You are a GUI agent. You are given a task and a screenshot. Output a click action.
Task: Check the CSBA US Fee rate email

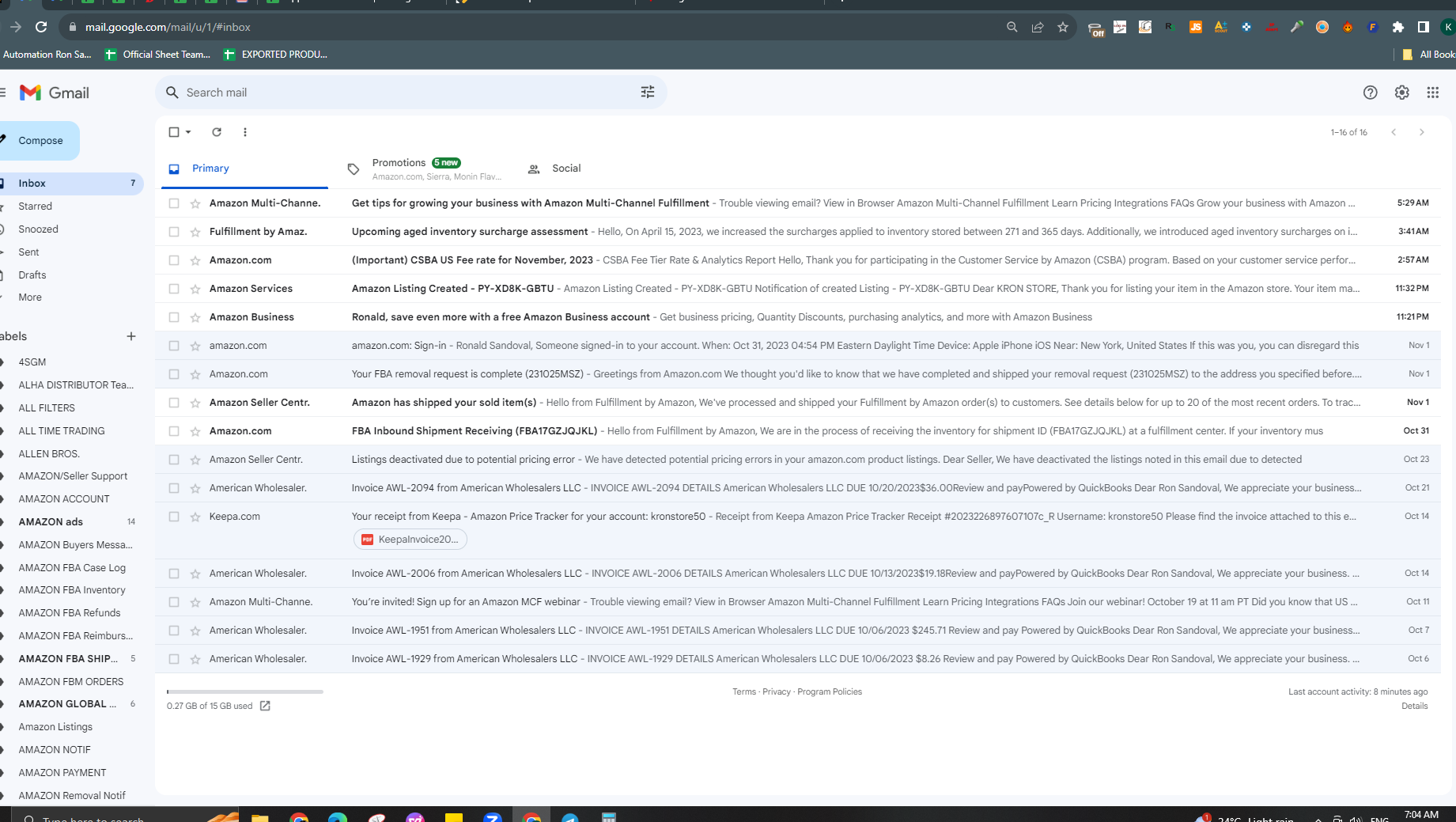[174, 260]
